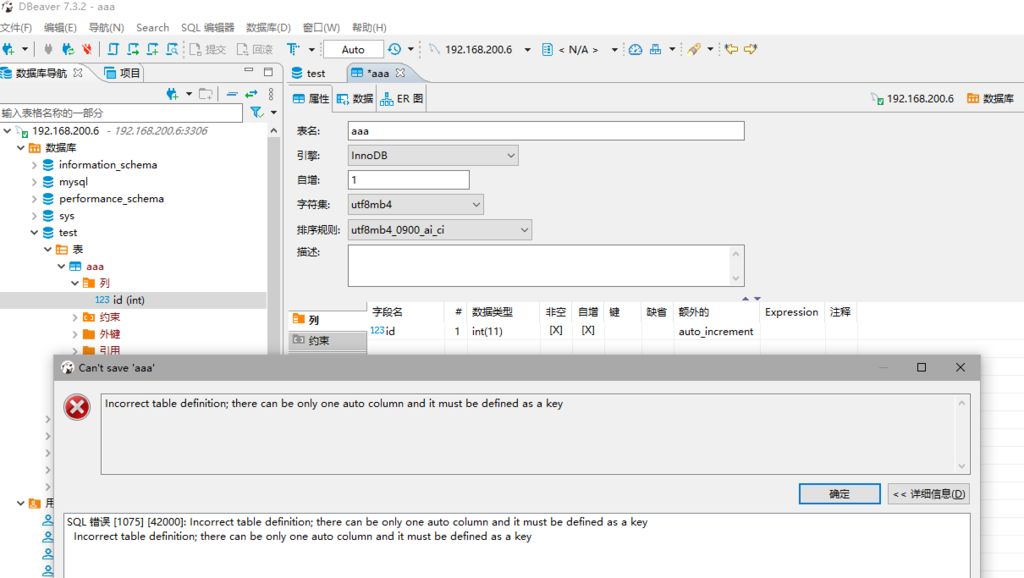
Task: Open the SQL 编辑器 menu
Action: pyautogui.click(x=208, y=27)
